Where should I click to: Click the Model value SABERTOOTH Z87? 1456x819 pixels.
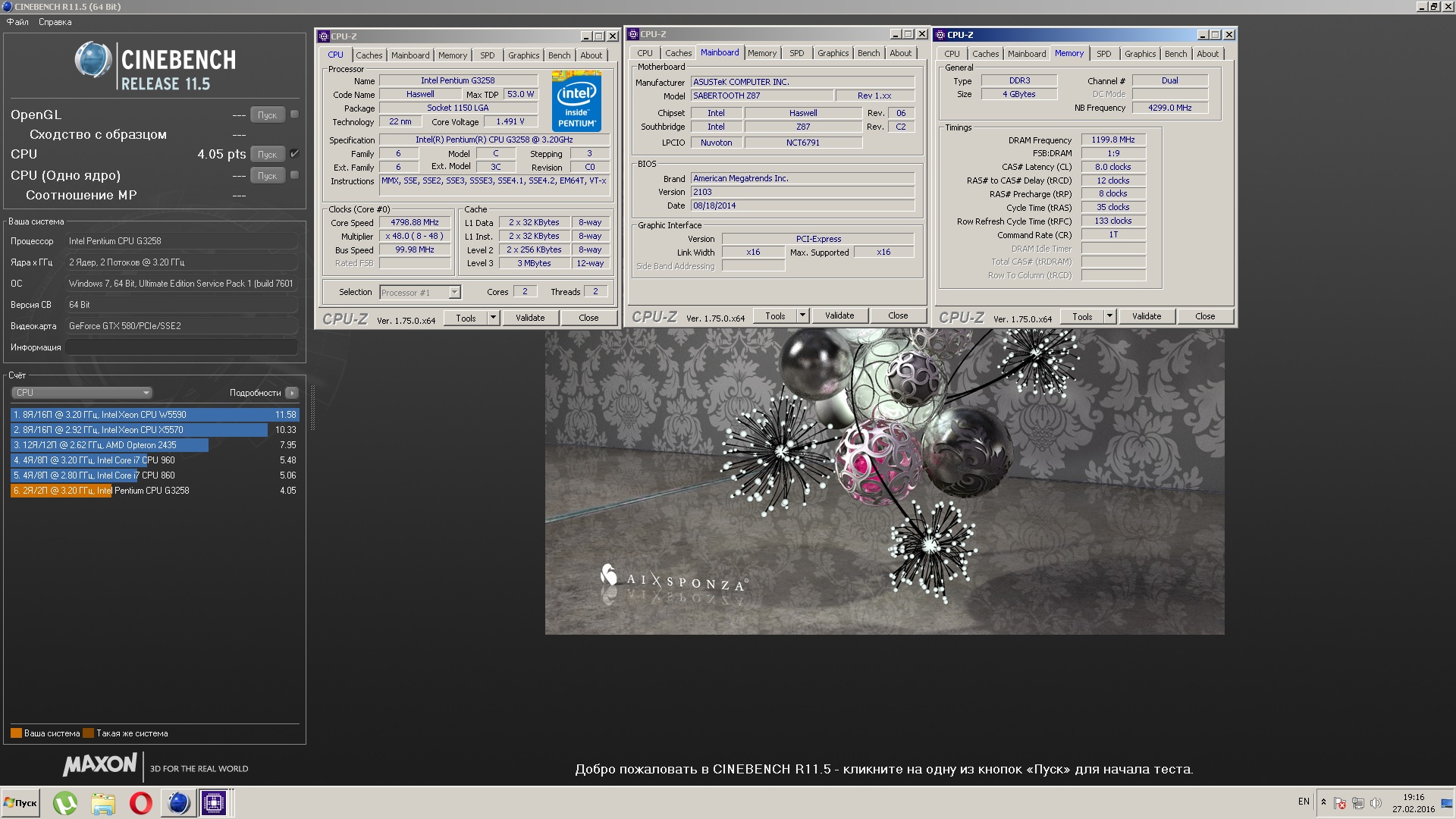[x=761, y=96]
